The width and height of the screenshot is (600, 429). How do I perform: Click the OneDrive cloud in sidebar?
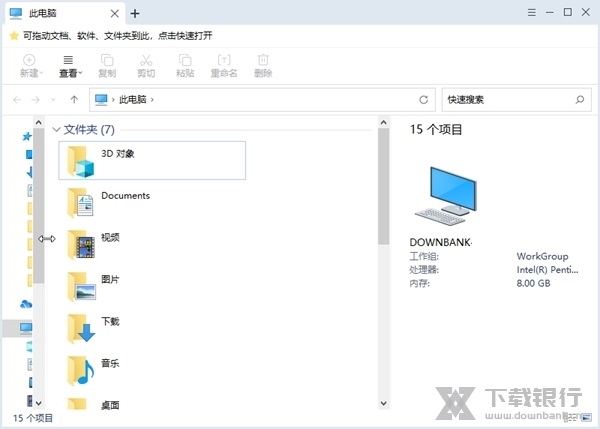26,305
